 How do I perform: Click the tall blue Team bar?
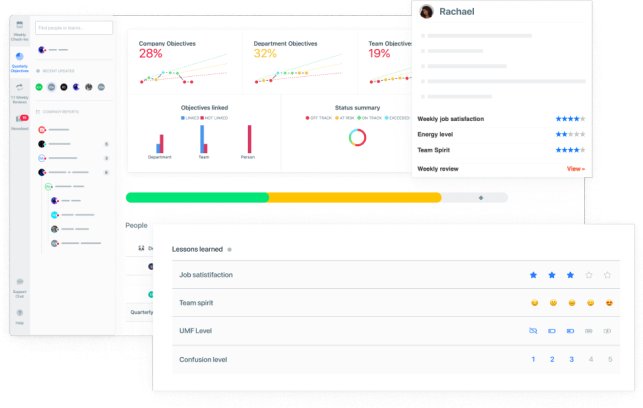coord(202,139)
